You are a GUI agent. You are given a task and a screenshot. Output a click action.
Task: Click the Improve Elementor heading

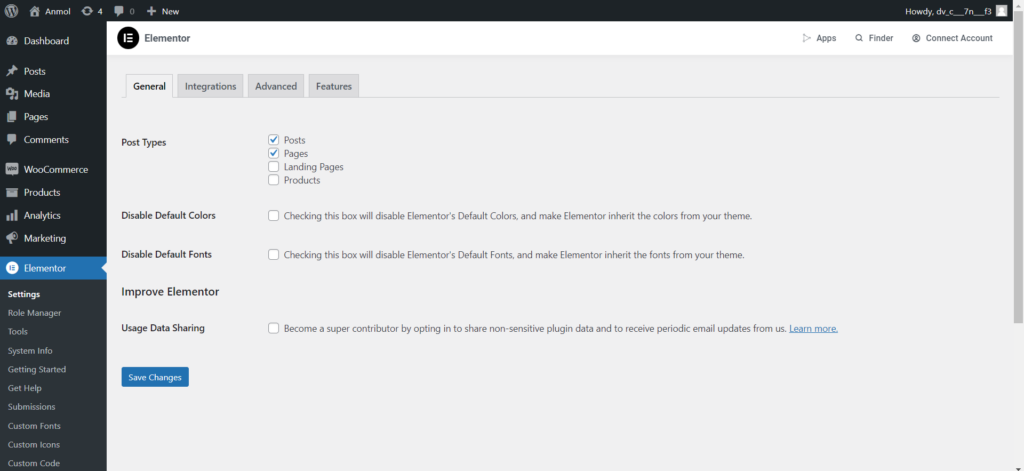[170, 292]
